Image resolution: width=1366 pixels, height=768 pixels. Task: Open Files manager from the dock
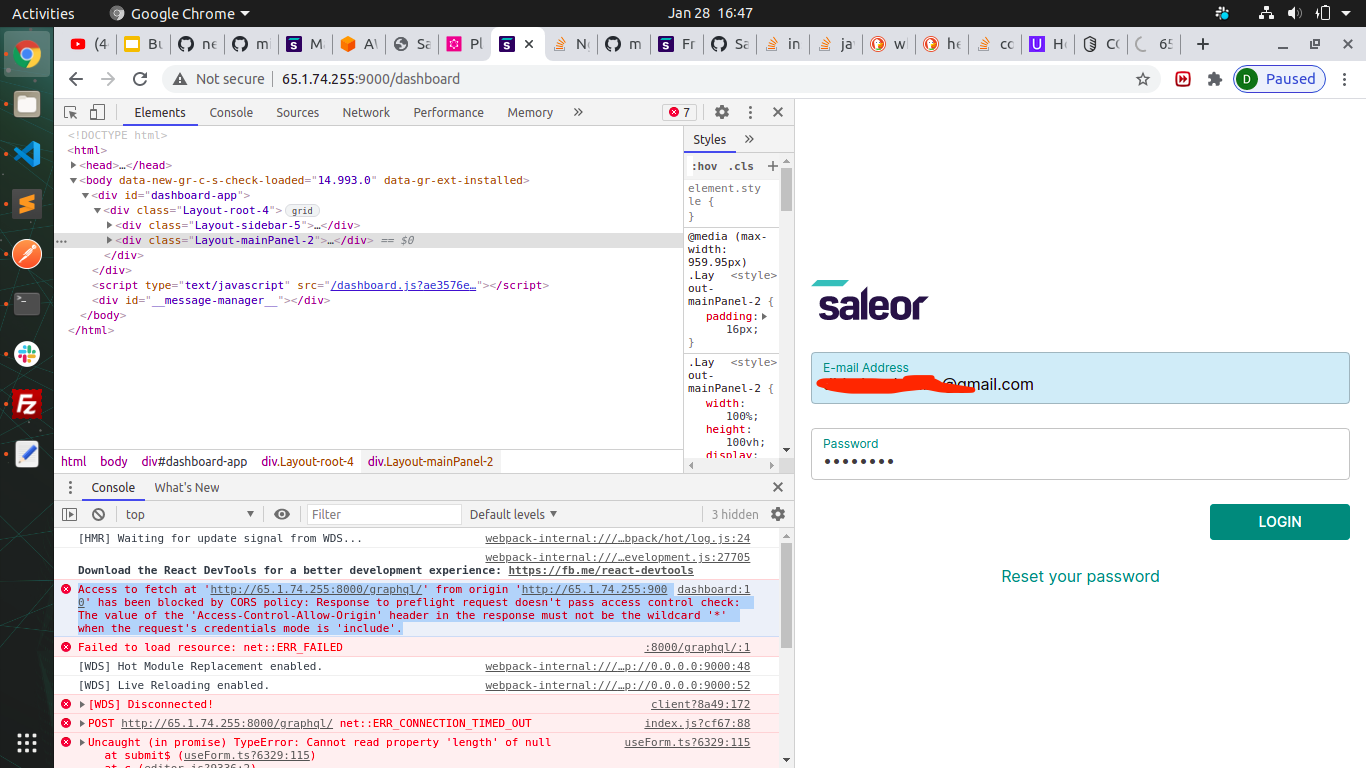coord(27,104)
